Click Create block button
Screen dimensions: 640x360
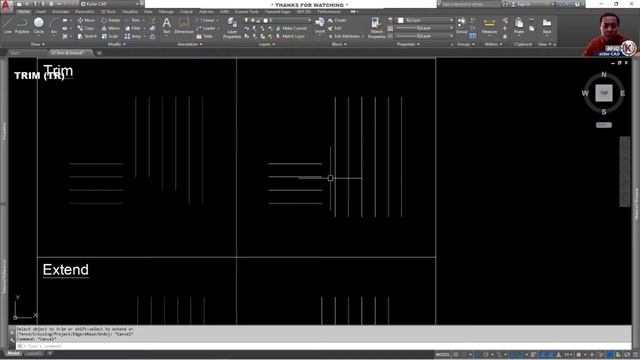[337, 20]
